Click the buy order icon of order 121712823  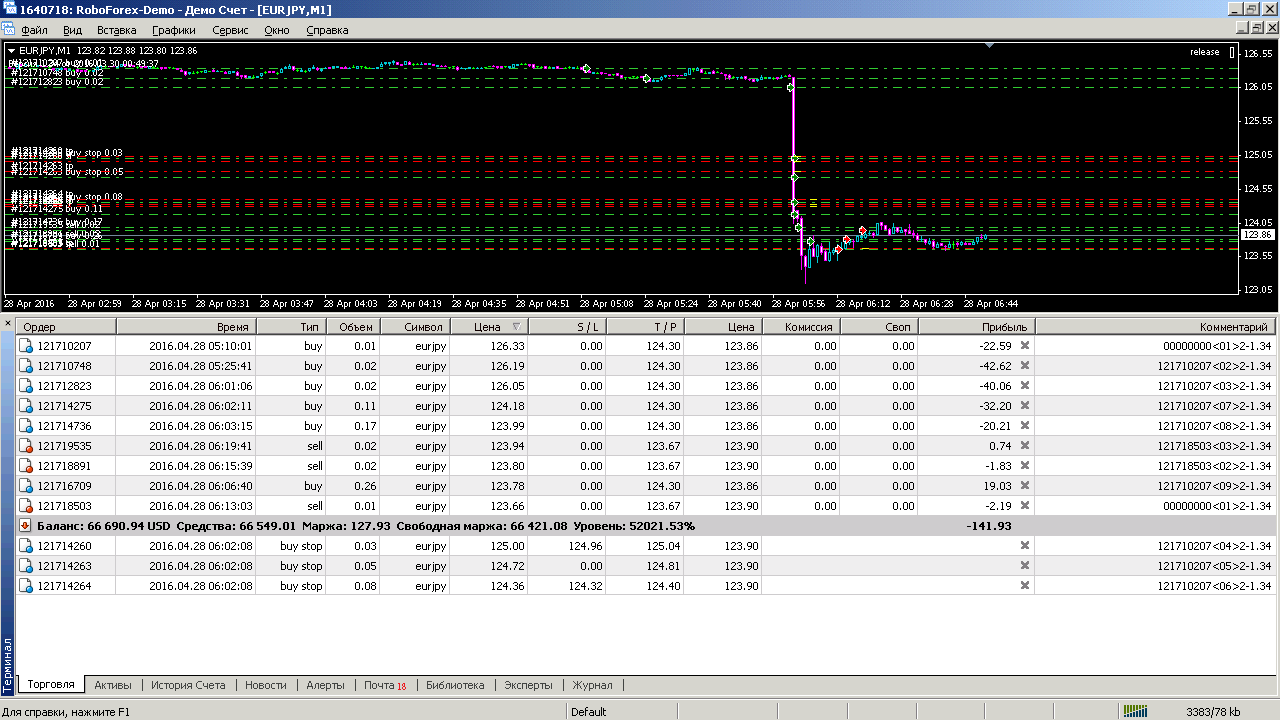[26, 386]
